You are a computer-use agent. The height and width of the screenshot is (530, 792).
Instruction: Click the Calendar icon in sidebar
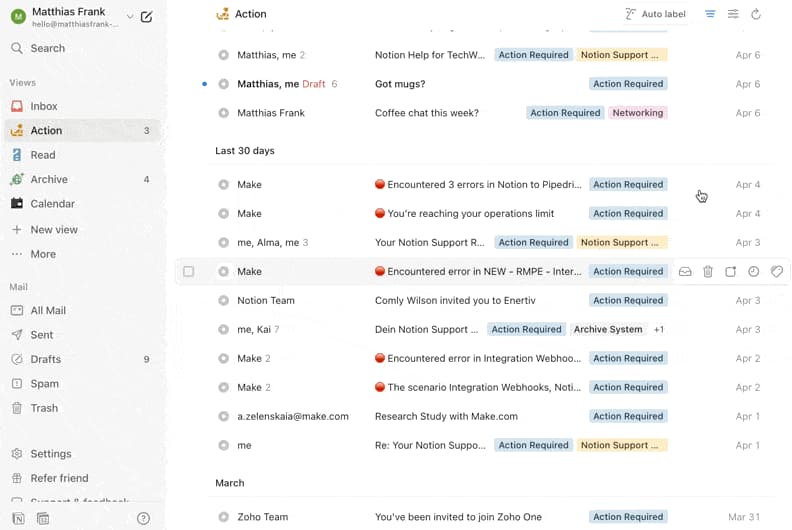pos(17,203)
